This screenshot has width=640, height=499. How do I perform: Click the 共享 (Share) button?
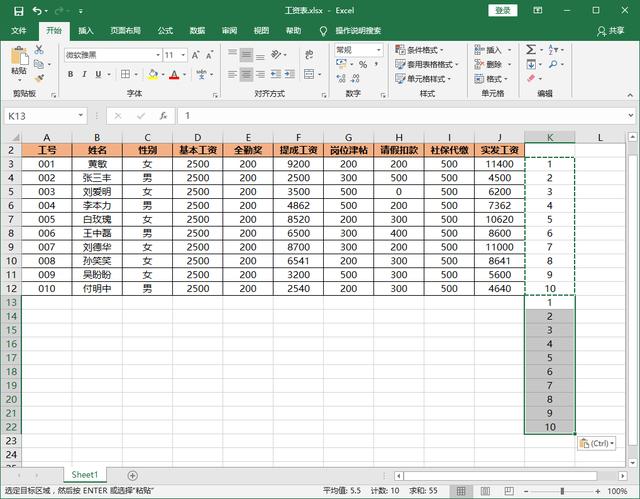point(611,31)
